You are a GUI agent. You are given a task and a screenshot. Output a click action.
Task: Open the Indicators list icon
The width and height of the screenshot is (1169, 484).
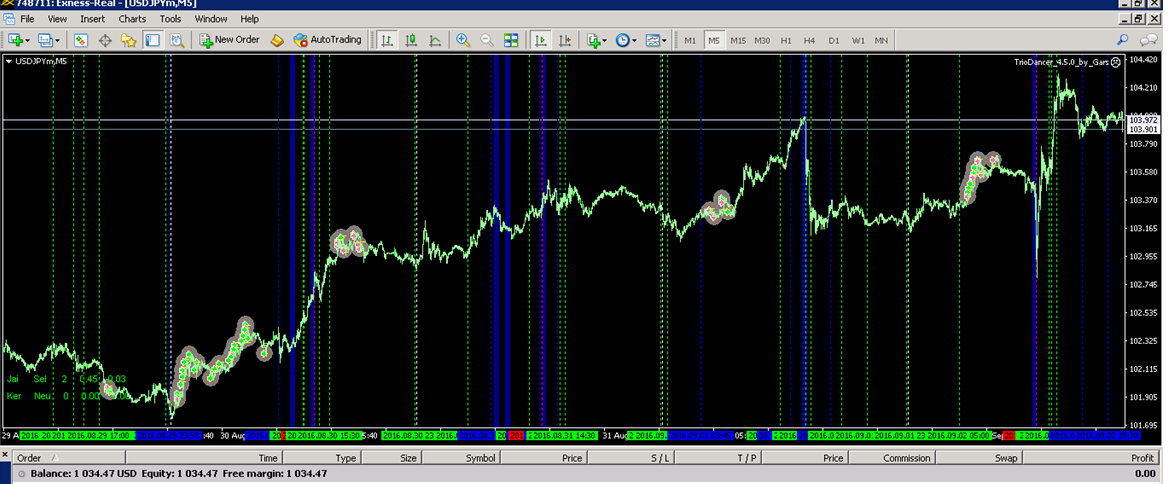pos(593,40)
